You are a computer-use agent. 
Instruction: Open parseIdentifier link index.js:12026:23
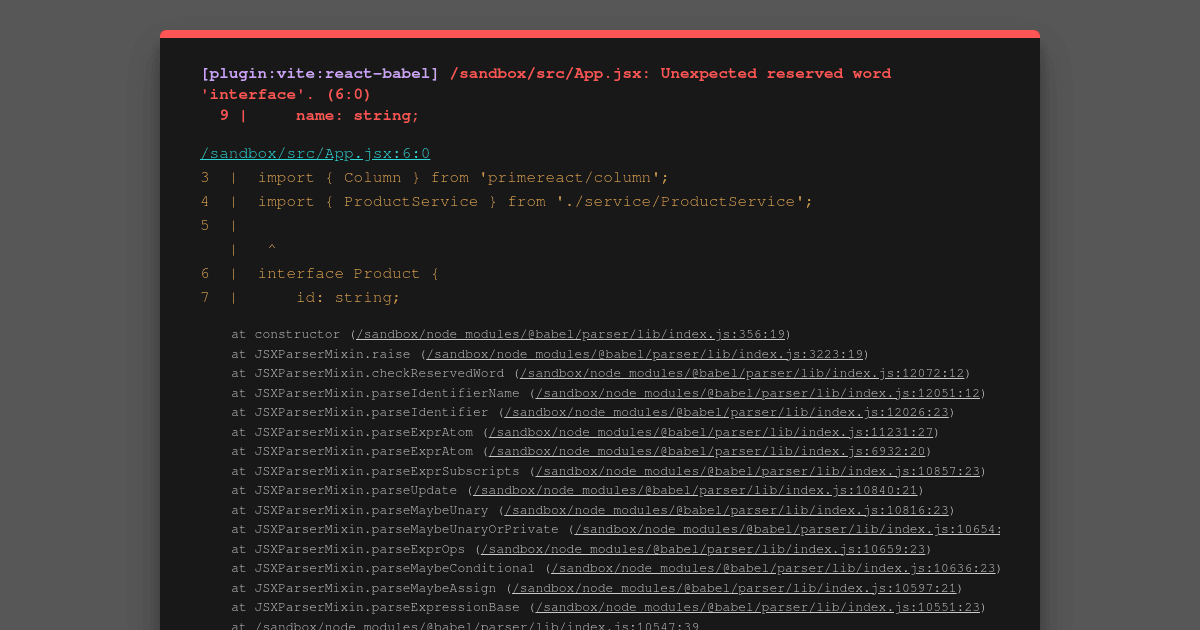pyautogui.click(x=726, y=412)
